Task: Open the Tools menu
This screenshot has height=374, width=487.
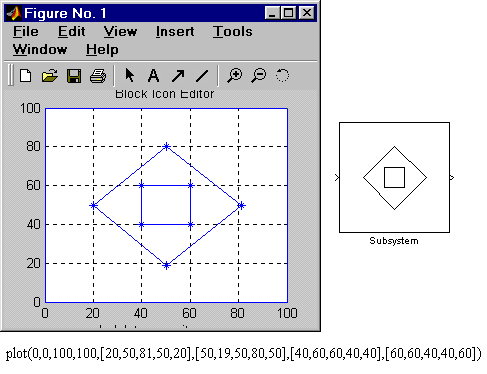Action: [x=233, y=32]
